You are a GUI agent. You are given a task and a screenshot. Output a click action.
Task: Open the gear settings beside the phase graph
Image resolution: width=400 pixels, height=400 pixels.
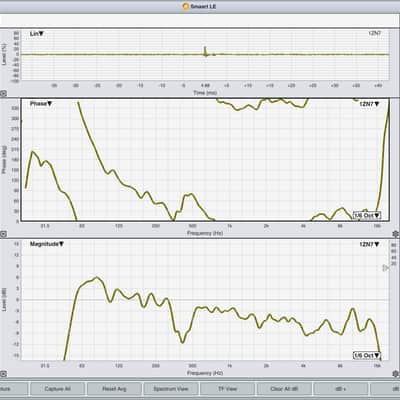pyautogui.click(x=396, y=234)
